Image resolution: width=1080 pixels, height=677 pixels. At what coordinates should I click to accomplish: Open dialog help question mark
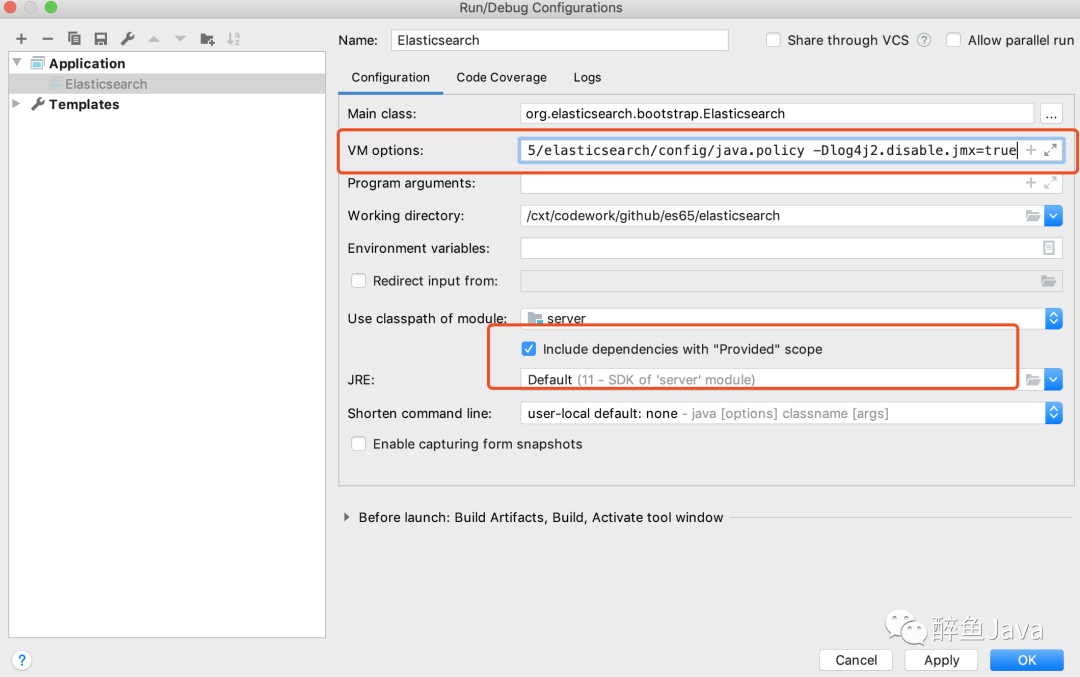pyautogui.click(x=22, y=660)
